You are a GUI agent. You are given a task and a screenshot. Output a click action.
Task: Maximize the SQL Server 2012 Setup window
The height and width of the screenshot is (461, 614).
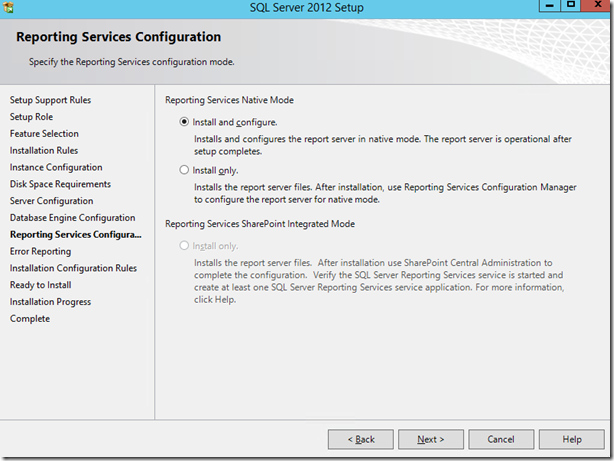click(571, 5)
